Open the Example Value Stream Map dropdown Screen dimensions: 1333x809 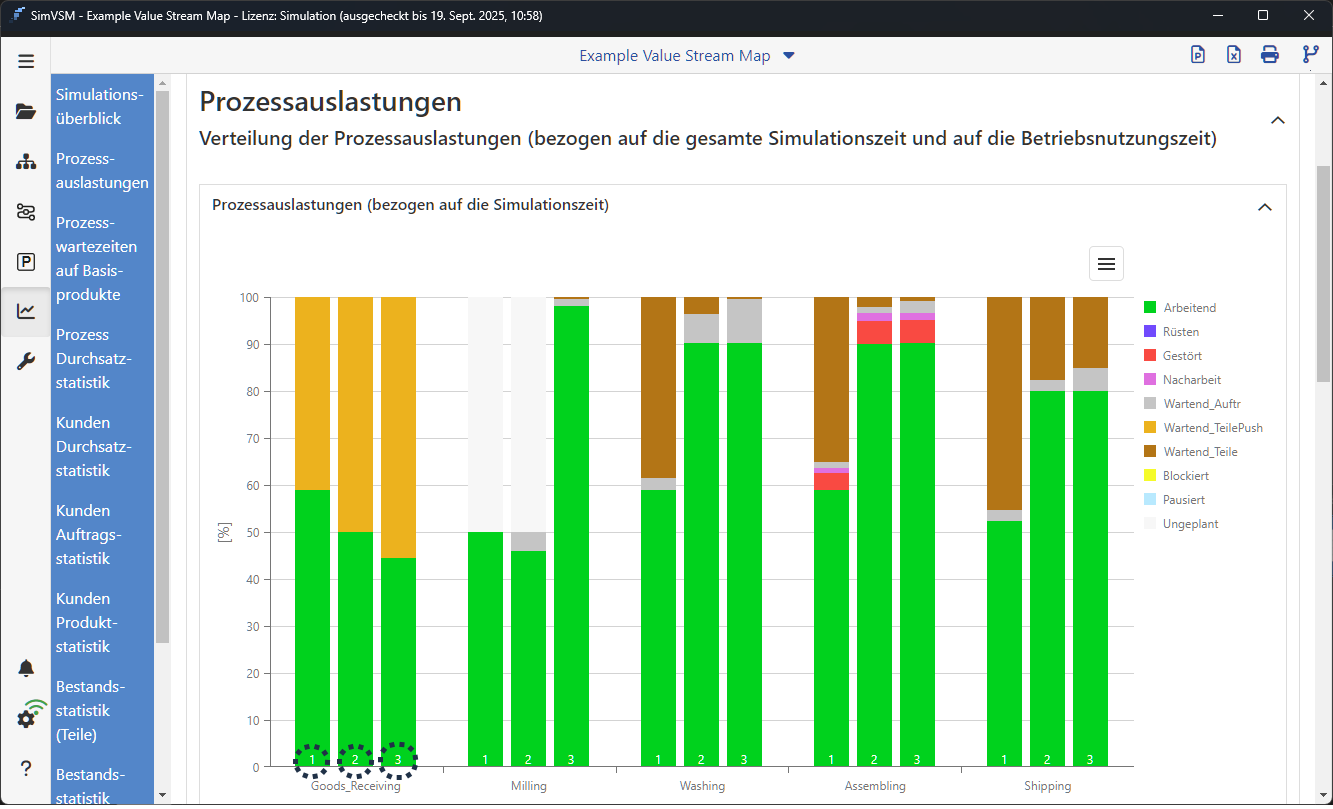tap(688, 56)
